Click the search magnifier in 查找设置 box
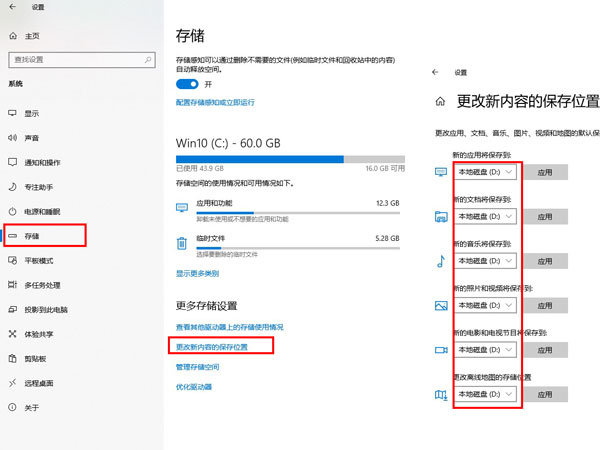The image size is (600, 450). tap(148, 60)
